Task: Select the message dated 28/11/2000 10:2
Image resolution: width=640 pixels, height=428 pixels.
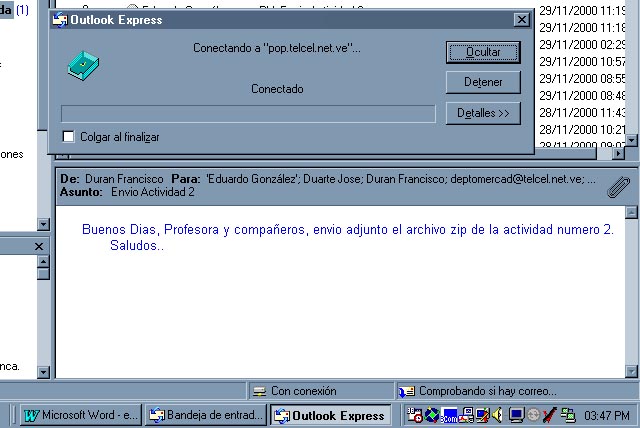Action: tap(582, 130)
